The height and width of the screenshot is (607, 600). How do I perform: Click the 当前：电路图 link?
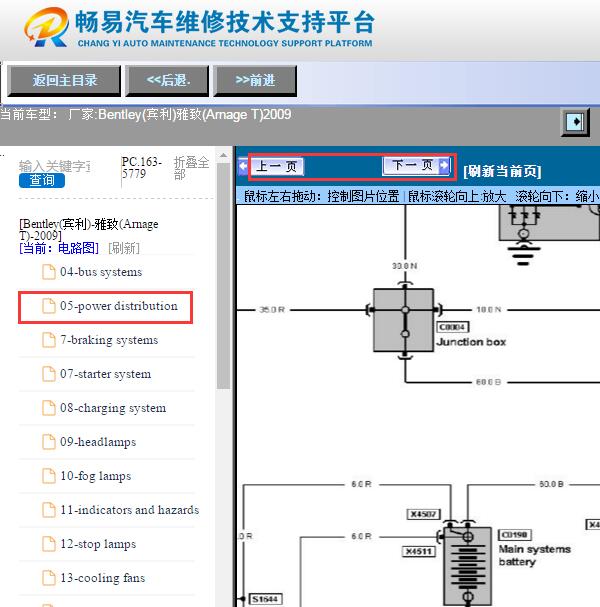click(x=59, y=248)
